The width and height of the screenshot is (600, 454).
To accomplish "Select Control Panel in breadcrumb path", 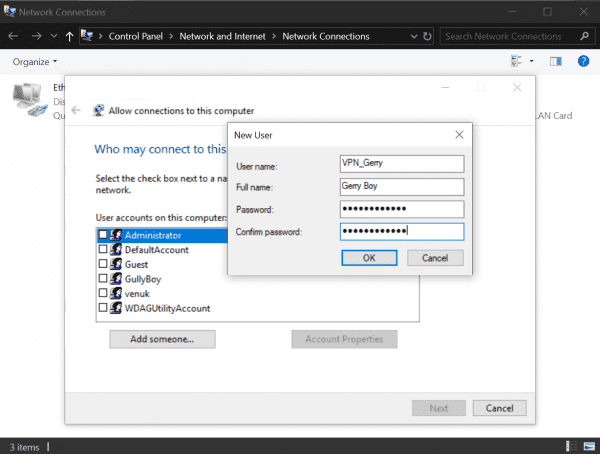I will pos(138,36).
